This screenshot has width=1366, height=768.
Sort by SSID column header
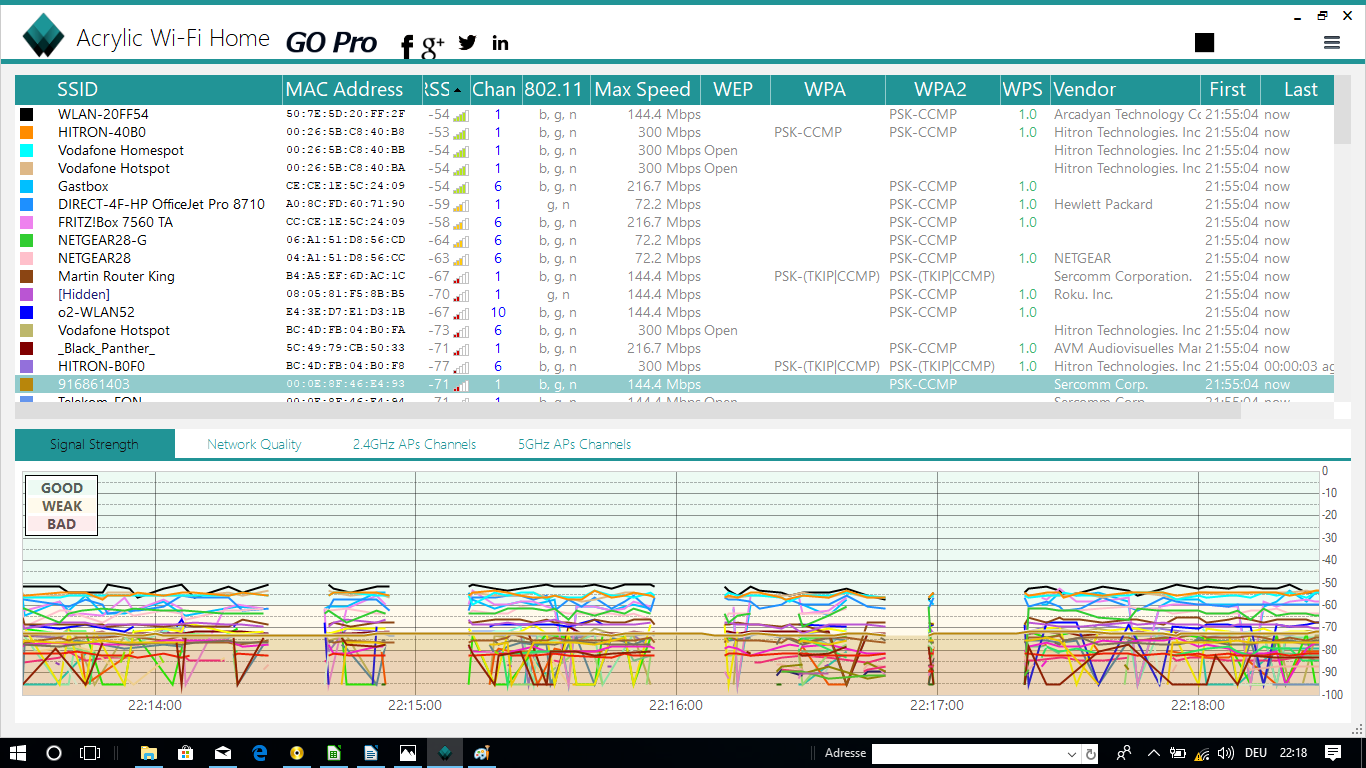click(149, 89)
